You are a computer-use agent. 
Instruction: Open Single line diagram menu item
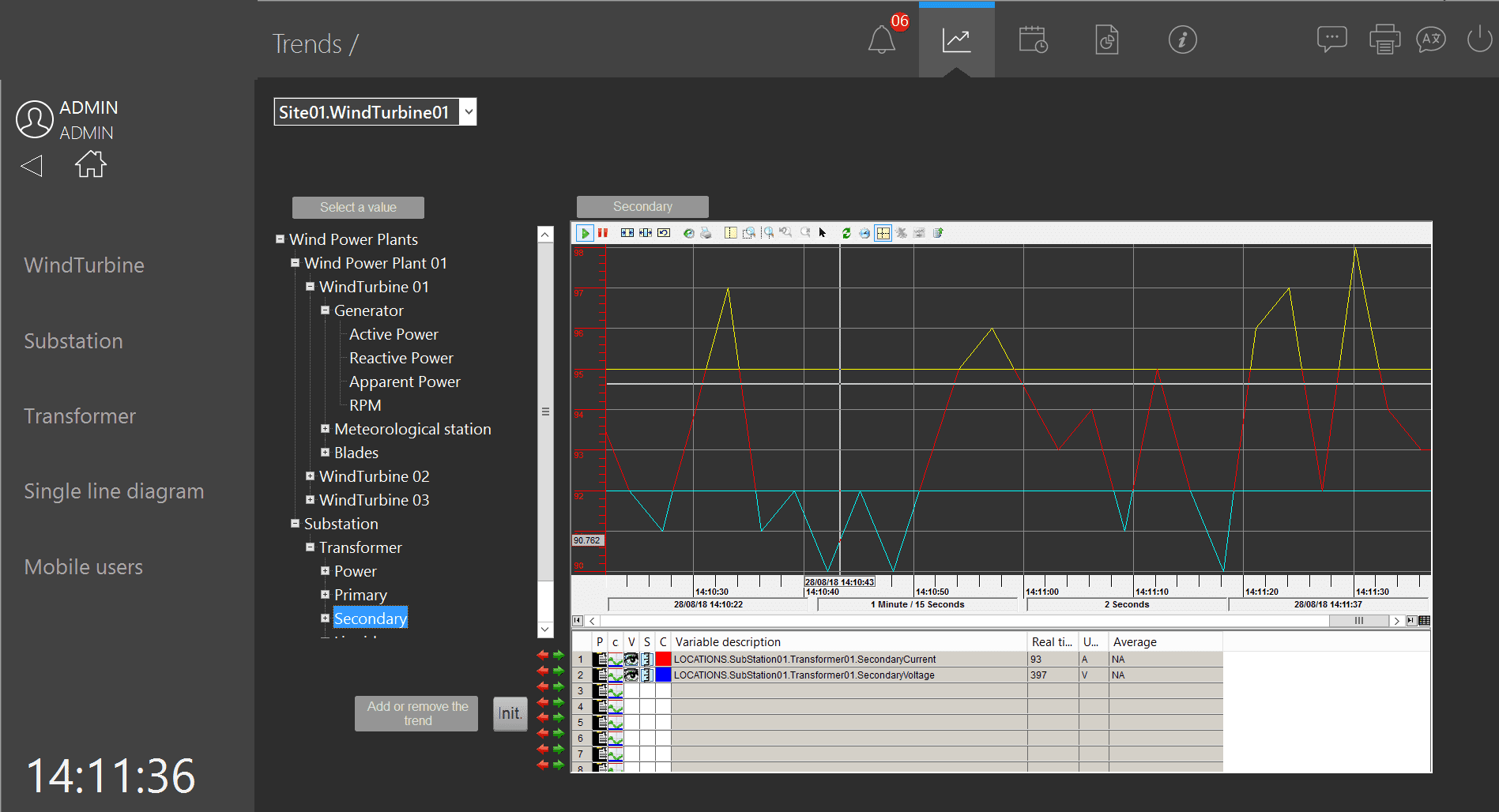pyautogui.click(x=114, y=491)
